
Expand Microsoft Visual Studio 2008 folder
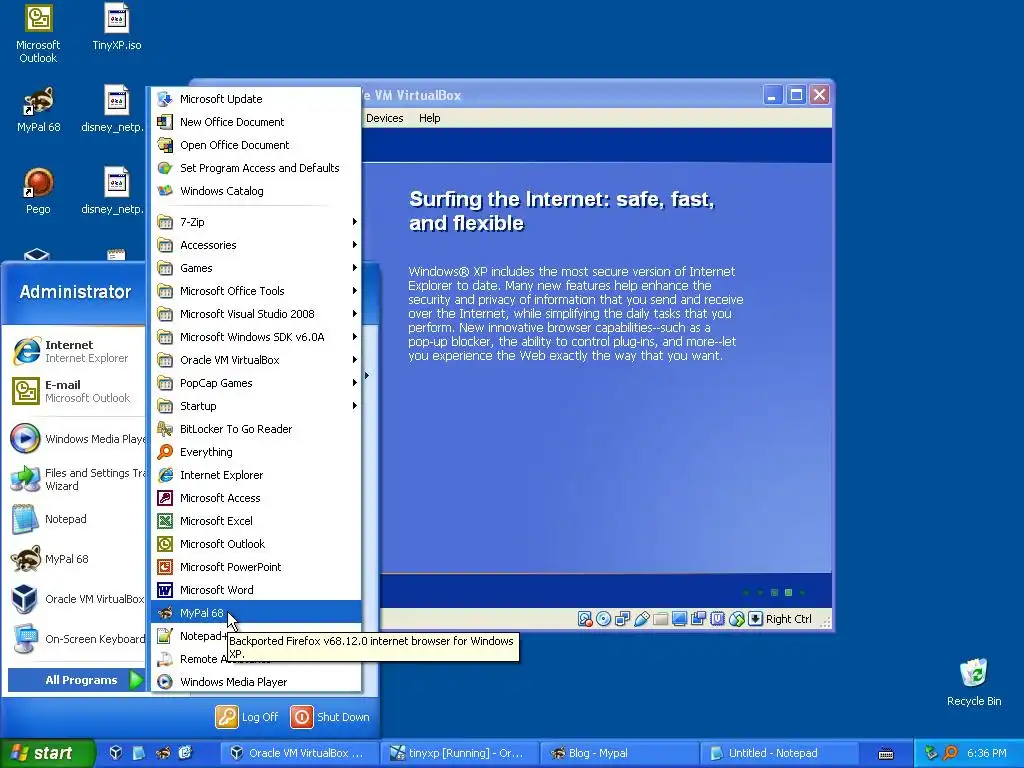pyautogui.click(x=257, y=314)
